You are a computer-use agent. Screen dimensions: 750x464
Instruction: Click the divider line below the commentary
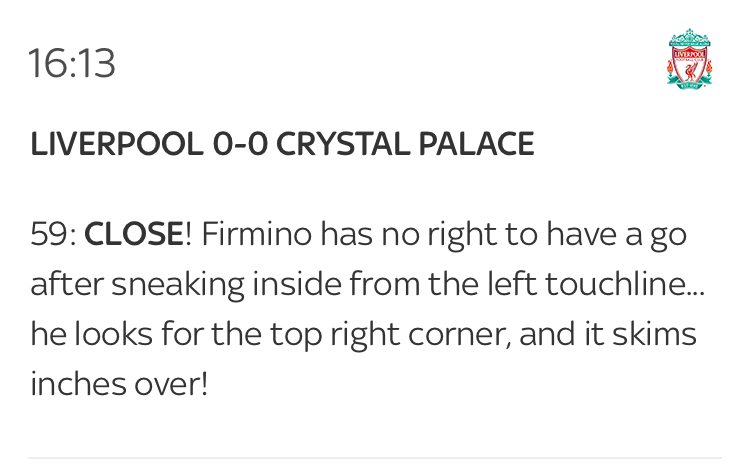pyautogui.click(x=375, y=458)
